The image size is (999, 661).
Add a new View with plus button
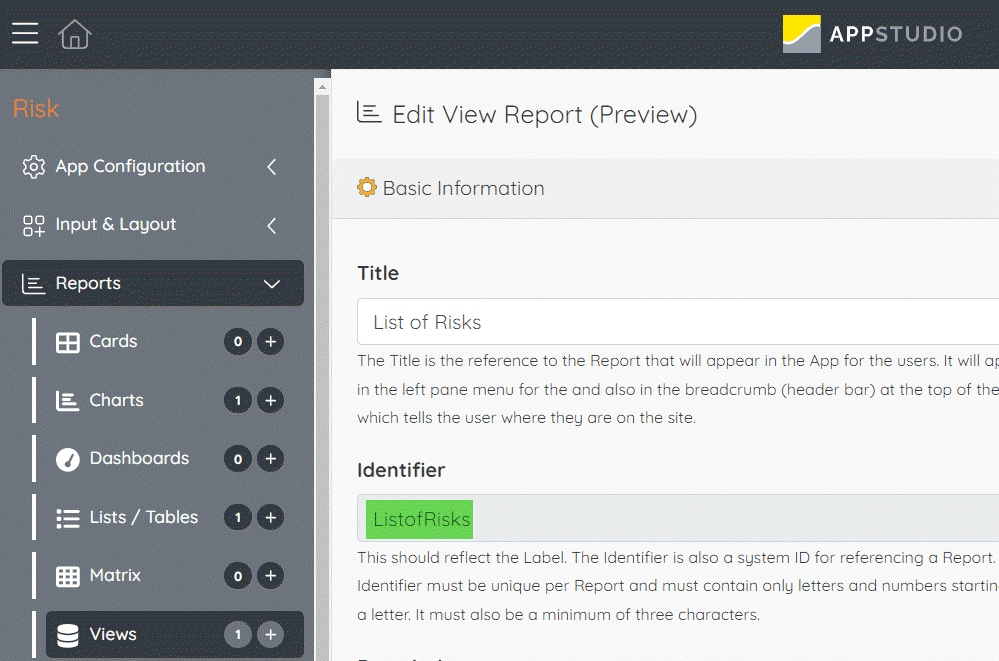(x=270, y=634)
